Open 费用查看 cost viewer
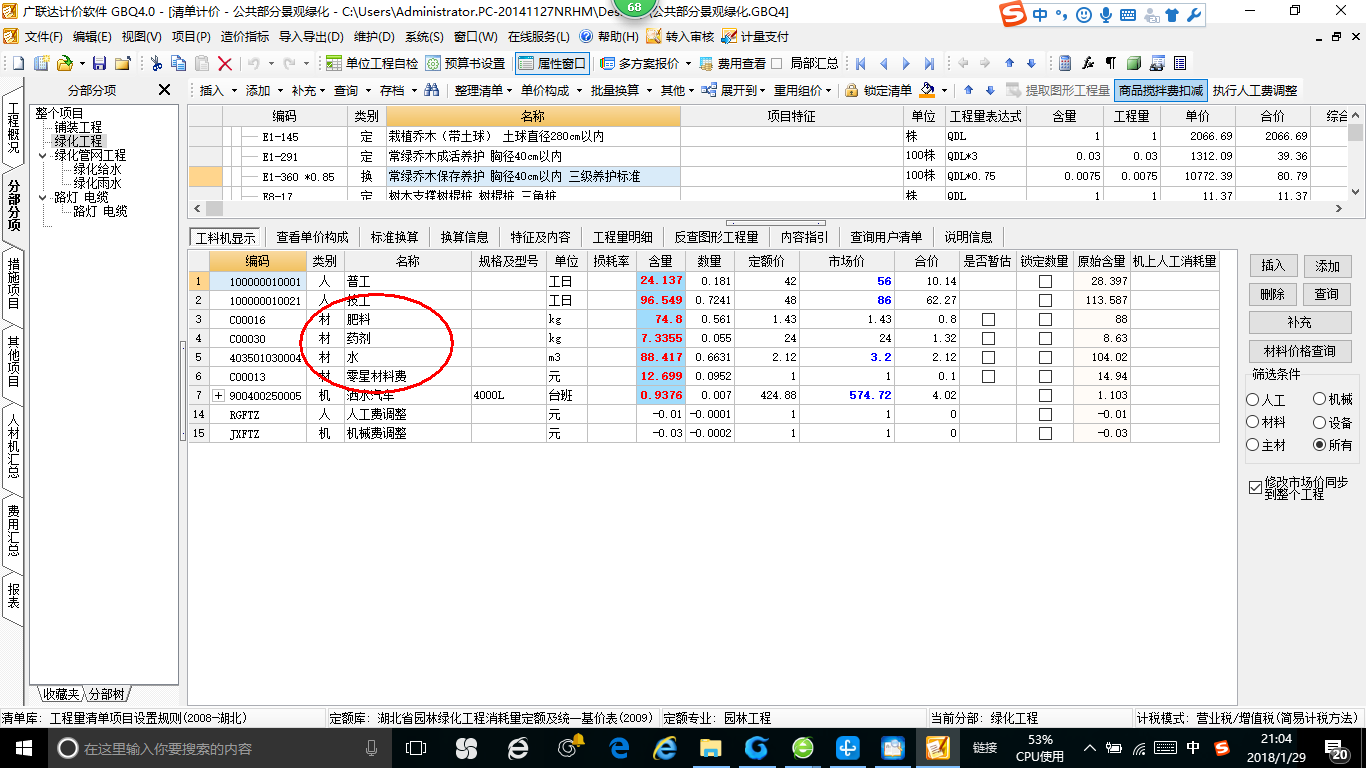1366x768 pixels. pos(732,63)
